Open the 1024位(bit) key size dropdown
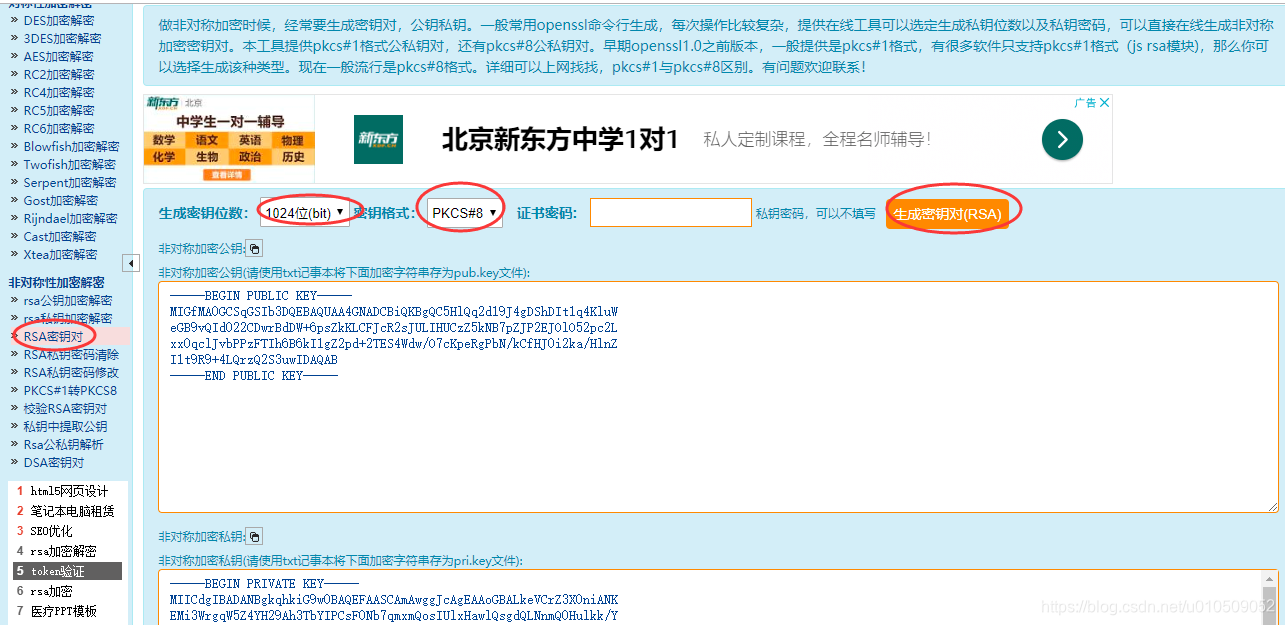 305,212
